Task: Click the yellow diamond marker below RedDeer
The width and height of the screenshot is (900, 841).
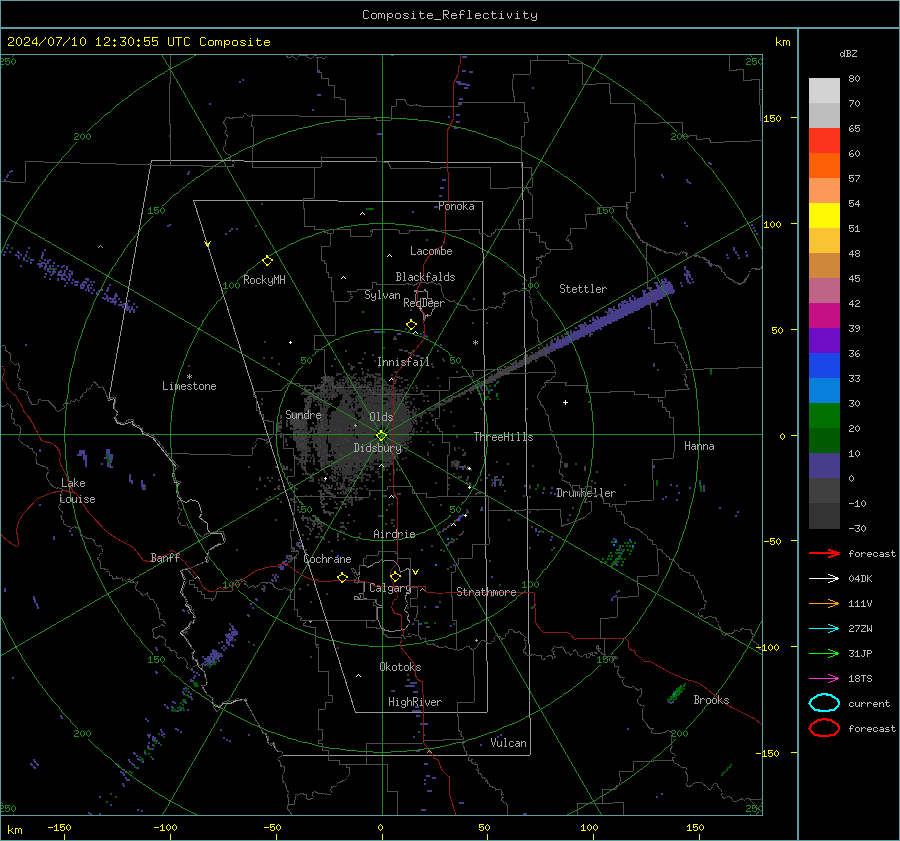Action: pyautogui.click(x=411, y=325)
